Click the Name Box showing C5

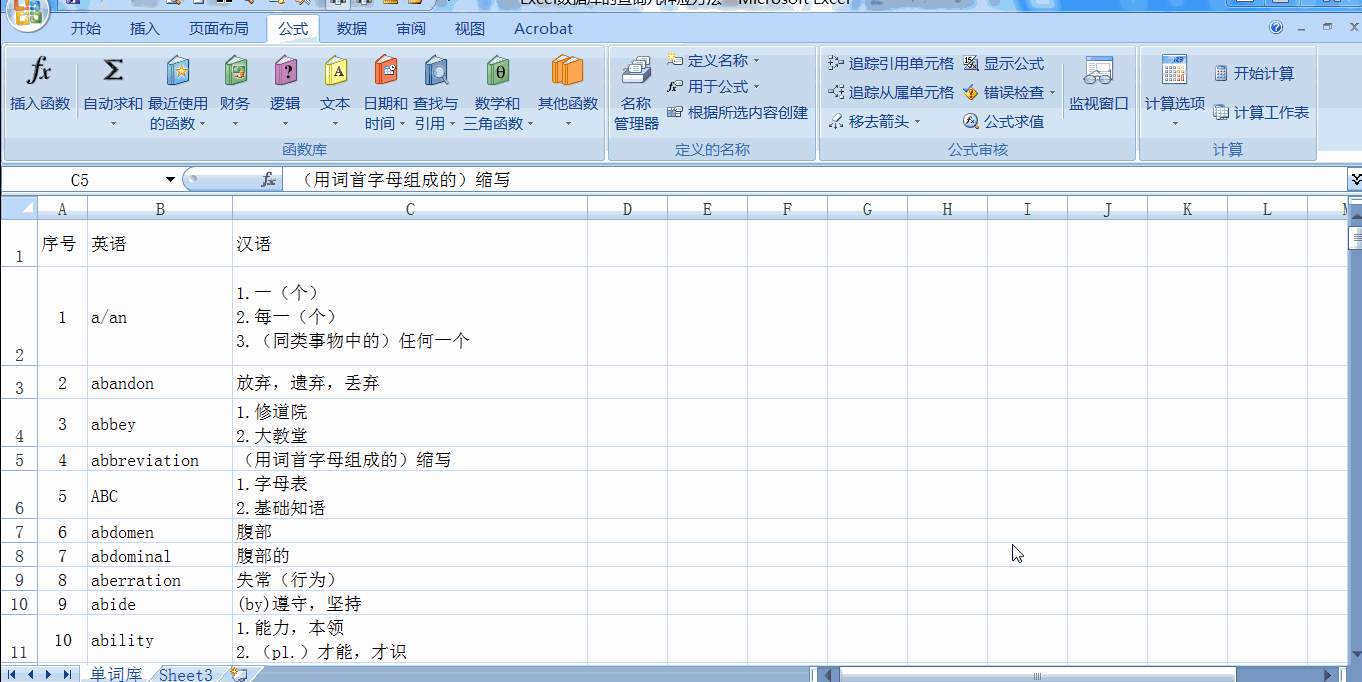tap(82, 180)
